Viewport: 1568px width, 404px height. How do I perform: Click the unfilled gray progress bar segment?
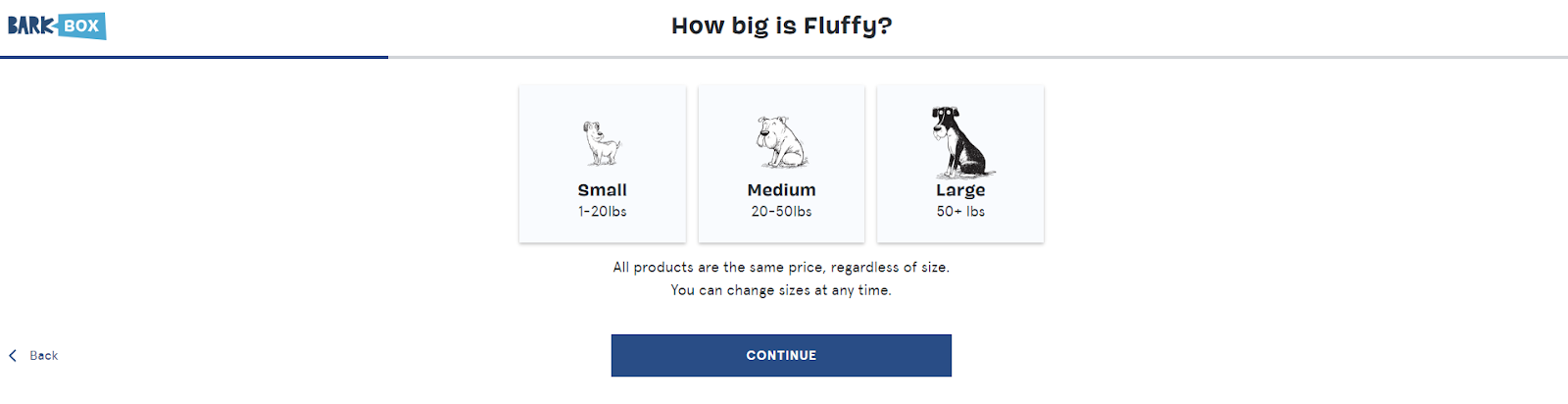coord(978,57)
